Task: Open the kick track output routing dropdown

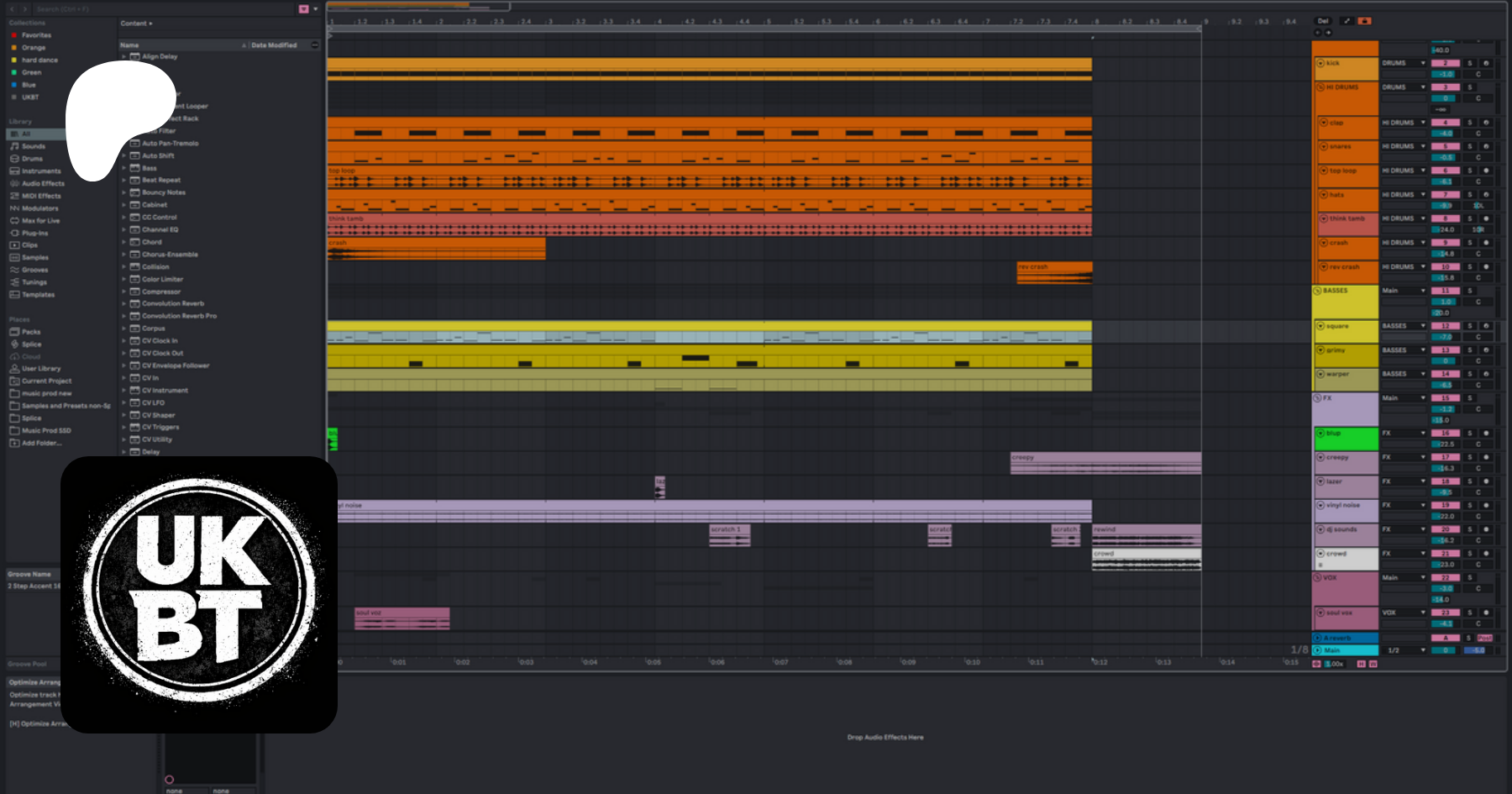Action: pyautogui.click(x=1404, y=63)
